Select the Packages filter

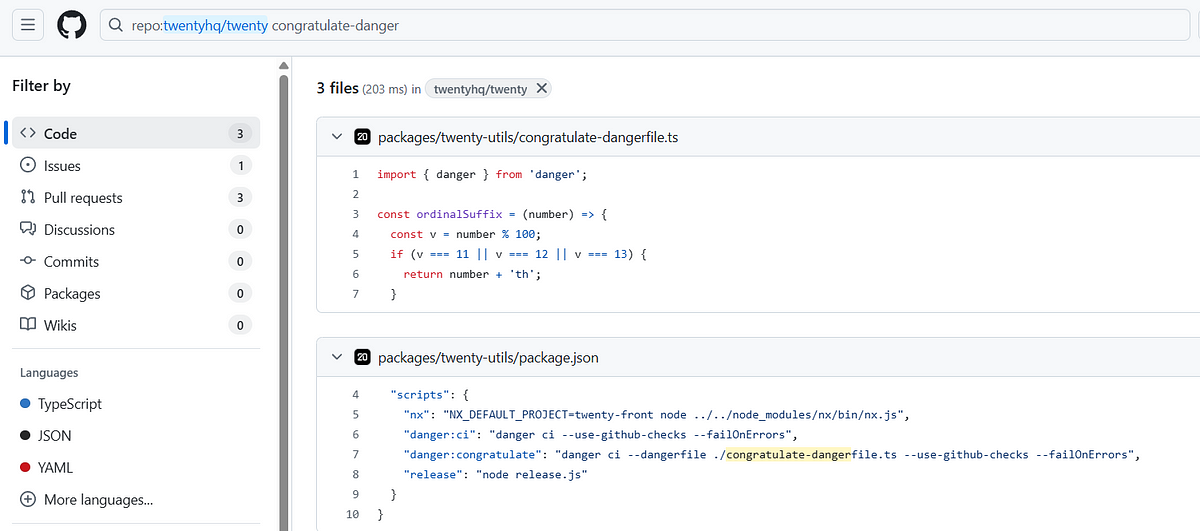point(135,293)
